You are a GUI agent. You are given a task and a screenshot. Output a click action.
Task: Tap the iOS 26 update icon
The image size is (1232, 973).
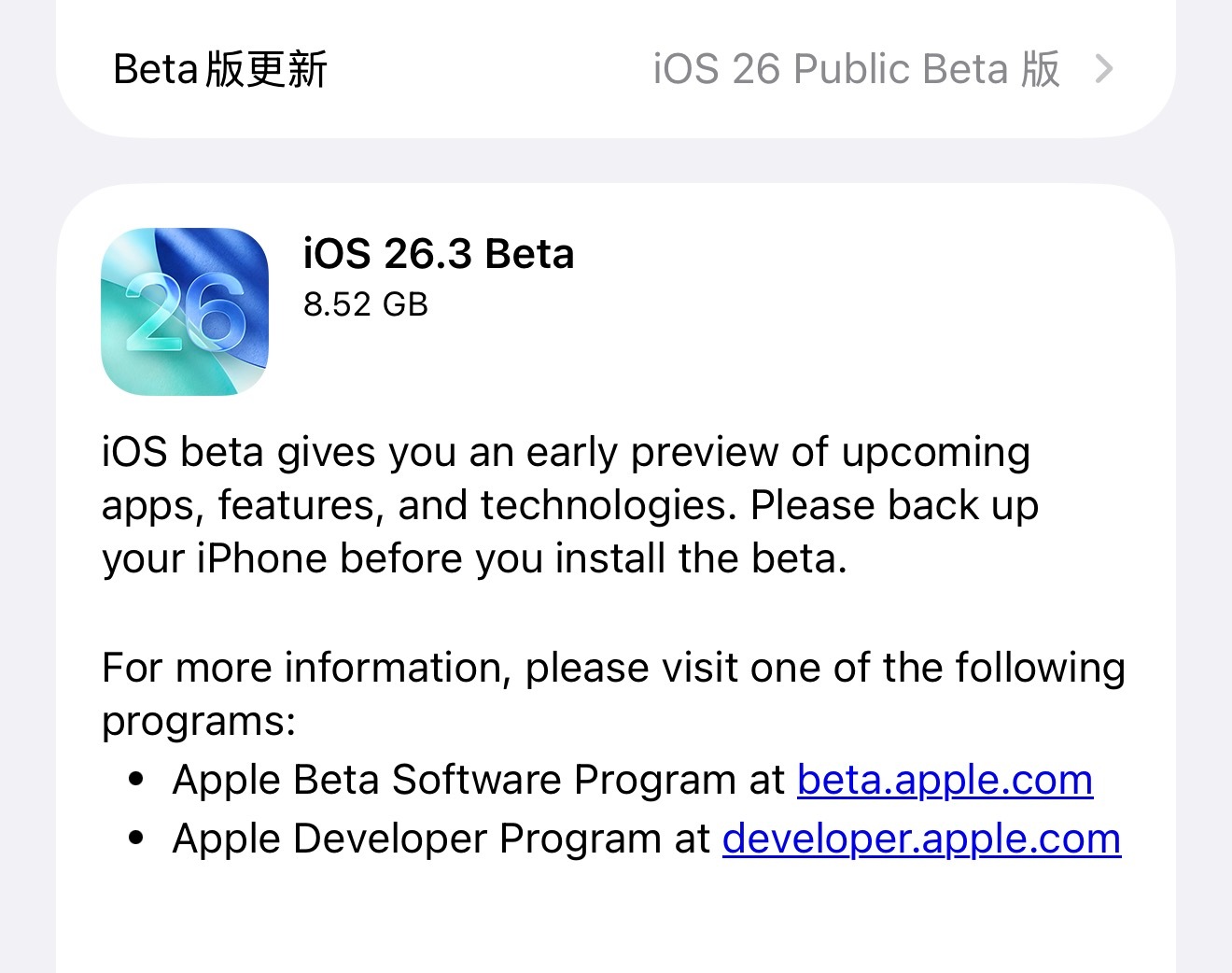click(x=185, y=311)
